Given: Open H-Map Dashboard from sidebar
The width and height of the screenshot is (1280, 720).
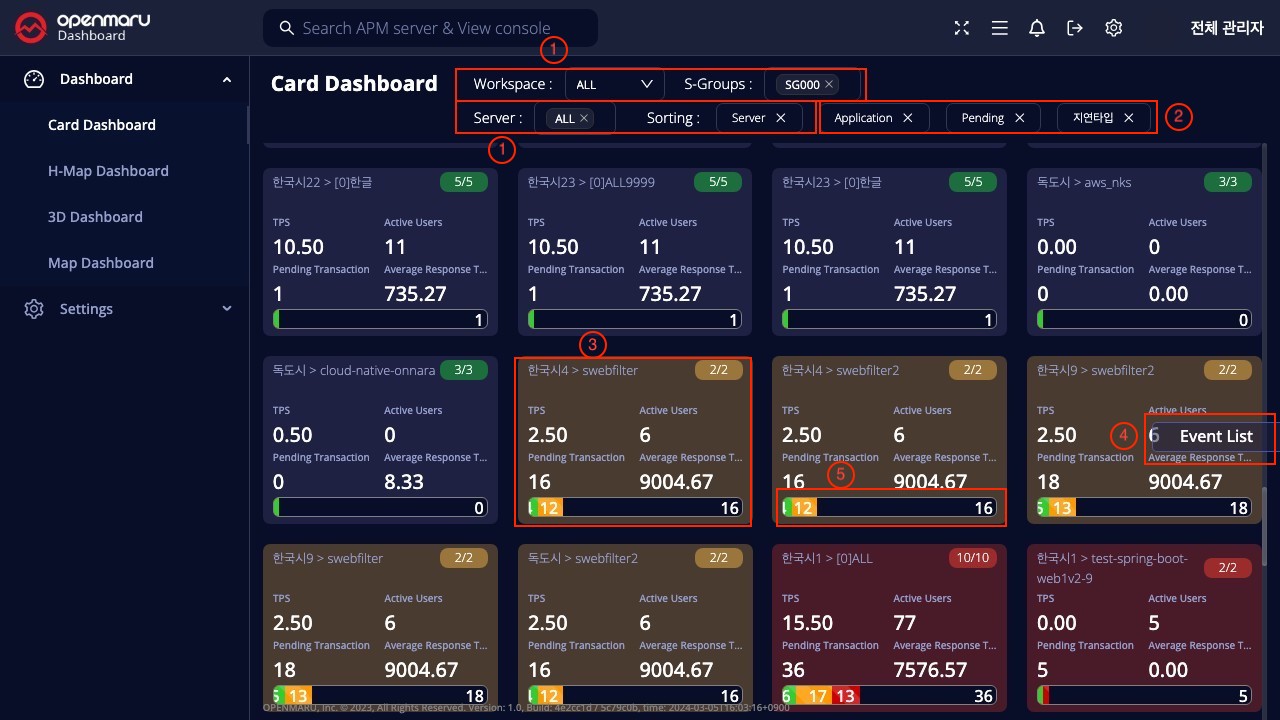Looking at the screenshot, I should tap(108, 171).
